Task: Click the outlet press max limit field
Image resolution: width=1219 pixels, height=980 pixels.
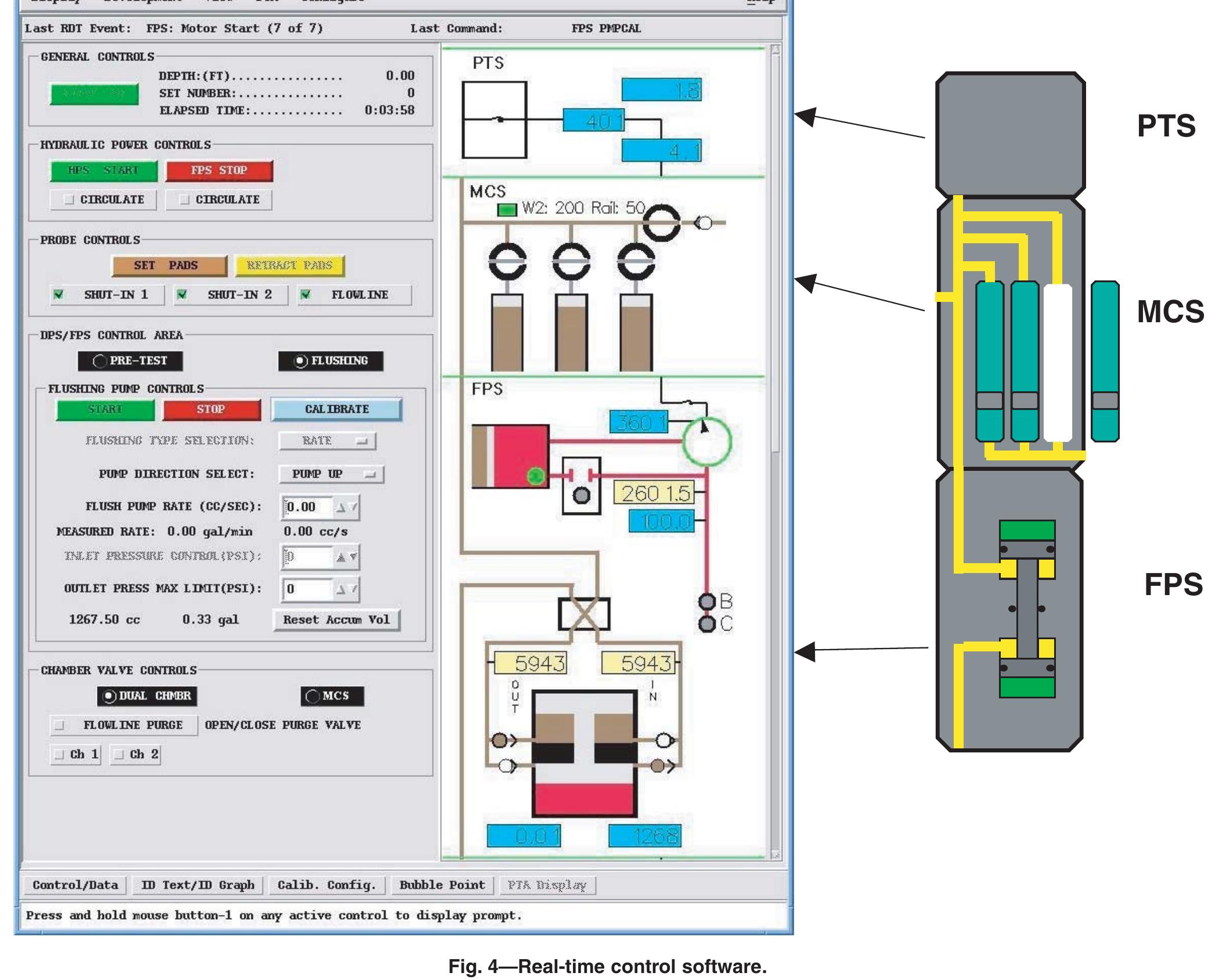Action: click(308, 589)
